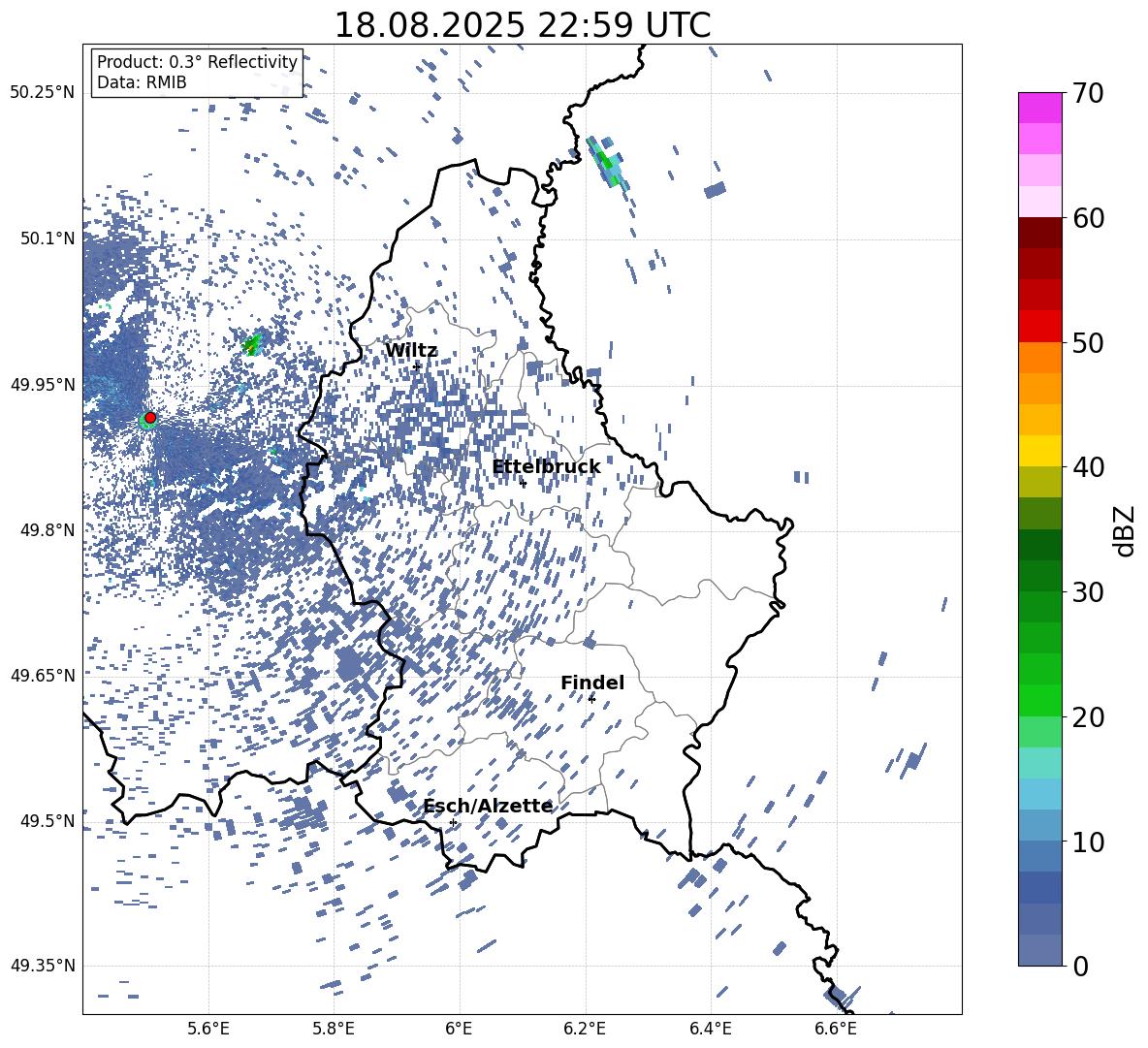Click the 49.35°N latitude label

43,966
